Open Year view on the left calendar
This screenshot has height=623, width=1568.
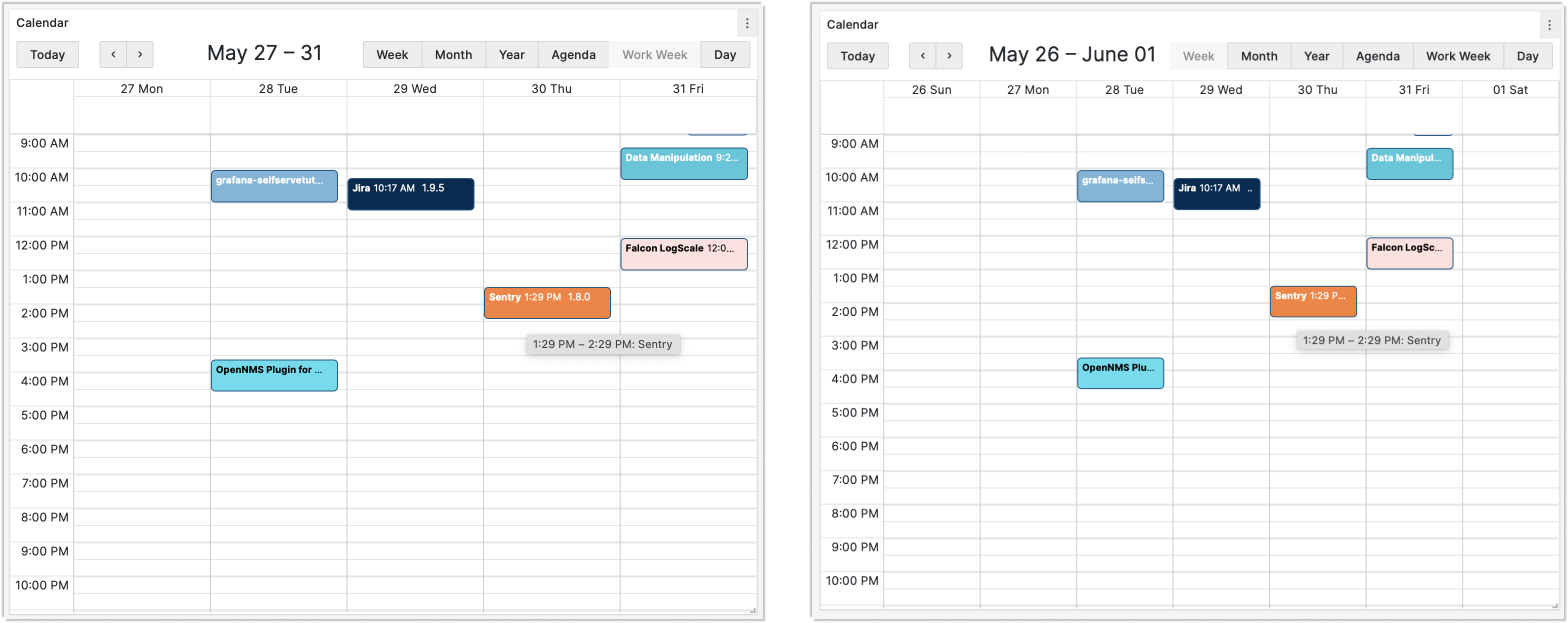click(x=511, y=54)
